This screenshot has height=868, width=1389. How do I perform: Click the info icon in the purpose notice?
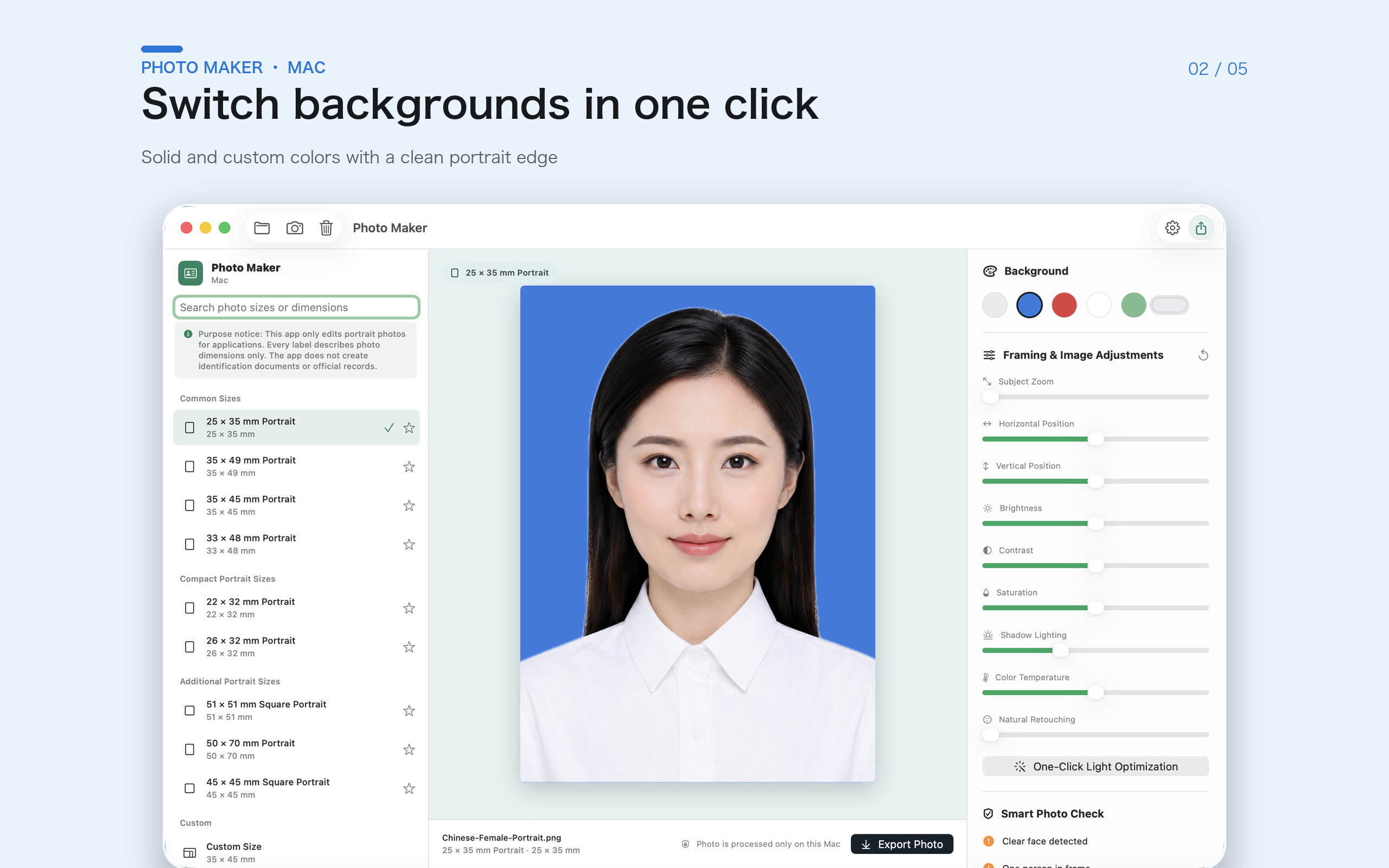[188, 334]
